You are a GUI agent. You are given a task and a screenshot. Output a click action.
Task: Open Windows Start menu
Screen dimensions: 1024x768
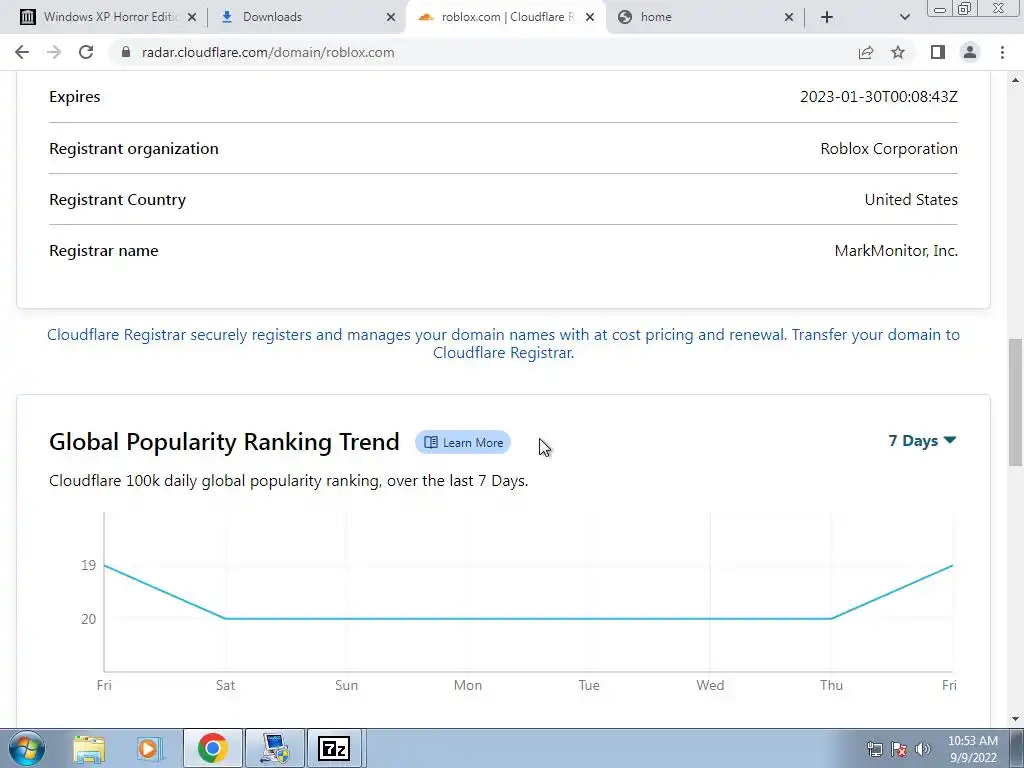[x=26, y=748]
